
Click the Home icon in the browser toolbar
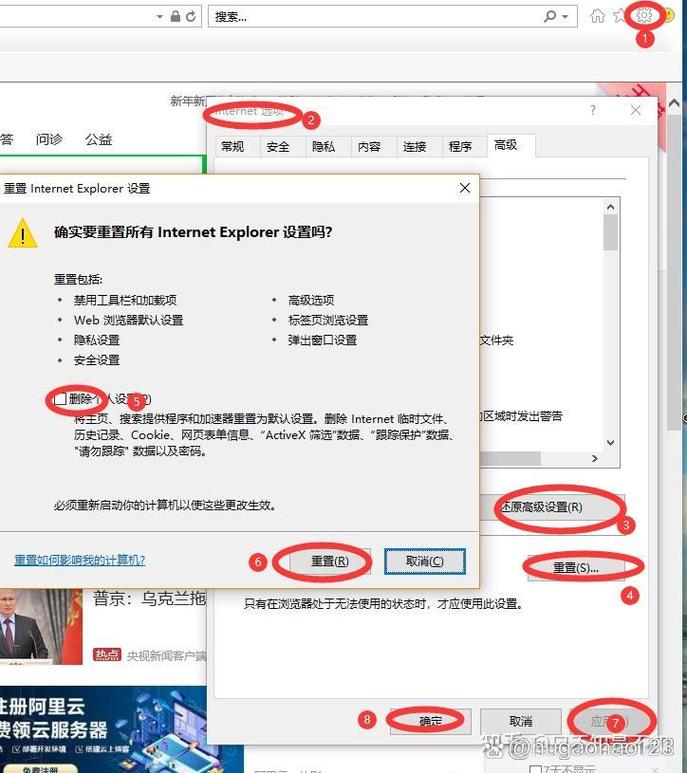(x=597, y=16)
